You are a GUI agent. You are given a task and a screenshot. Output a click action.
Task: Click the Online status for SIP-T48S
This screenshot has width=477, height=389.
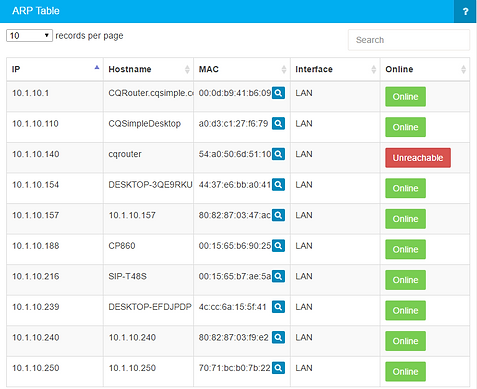405,280
